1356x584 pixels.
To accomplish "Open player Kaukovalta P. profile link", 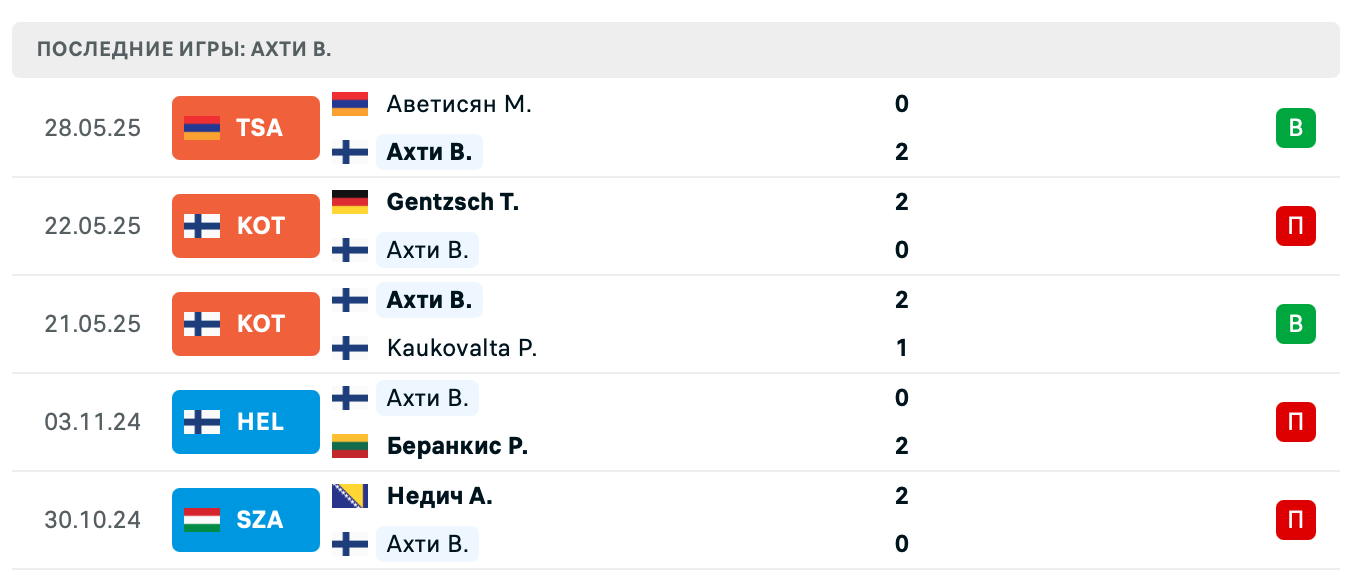I will [462, 348].
